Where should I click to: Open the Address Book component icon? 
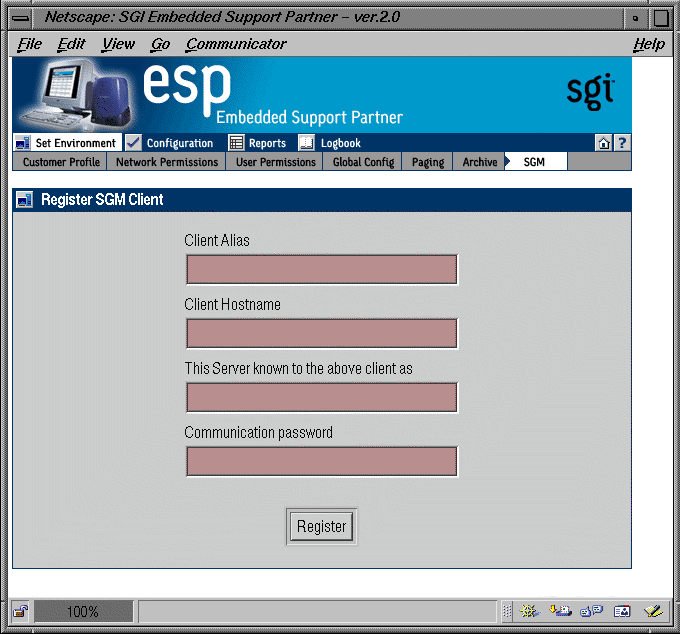pos(622,611)
